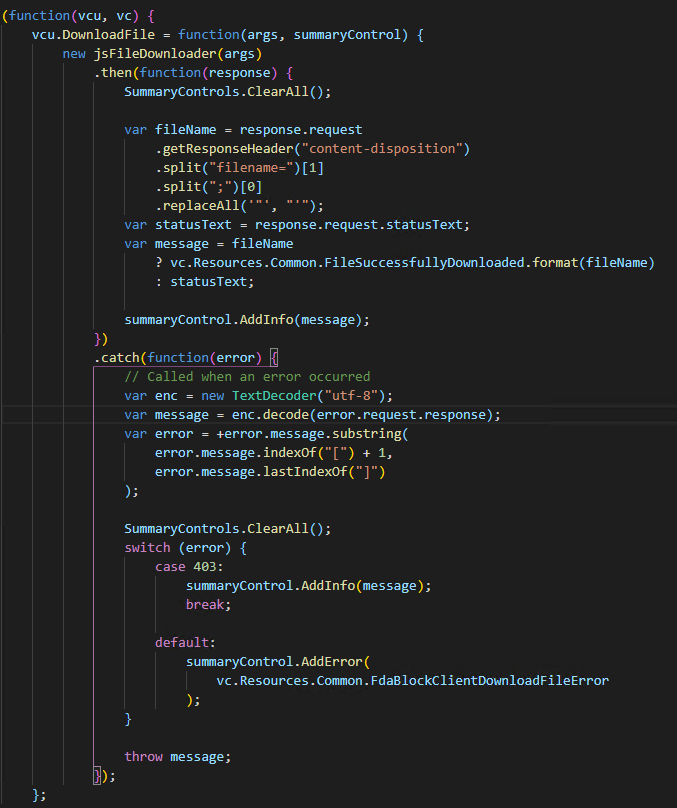Viewport: 677px width, 808px height.
Task: Click 'FdaBlockClientDownloadFileError' resource name
Action: tap(490, 681)
